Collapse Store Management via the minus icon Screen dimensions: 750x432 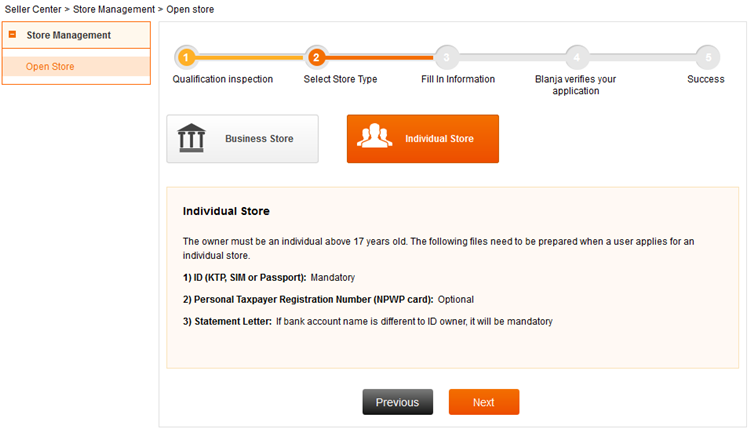[x=12, y=34]
